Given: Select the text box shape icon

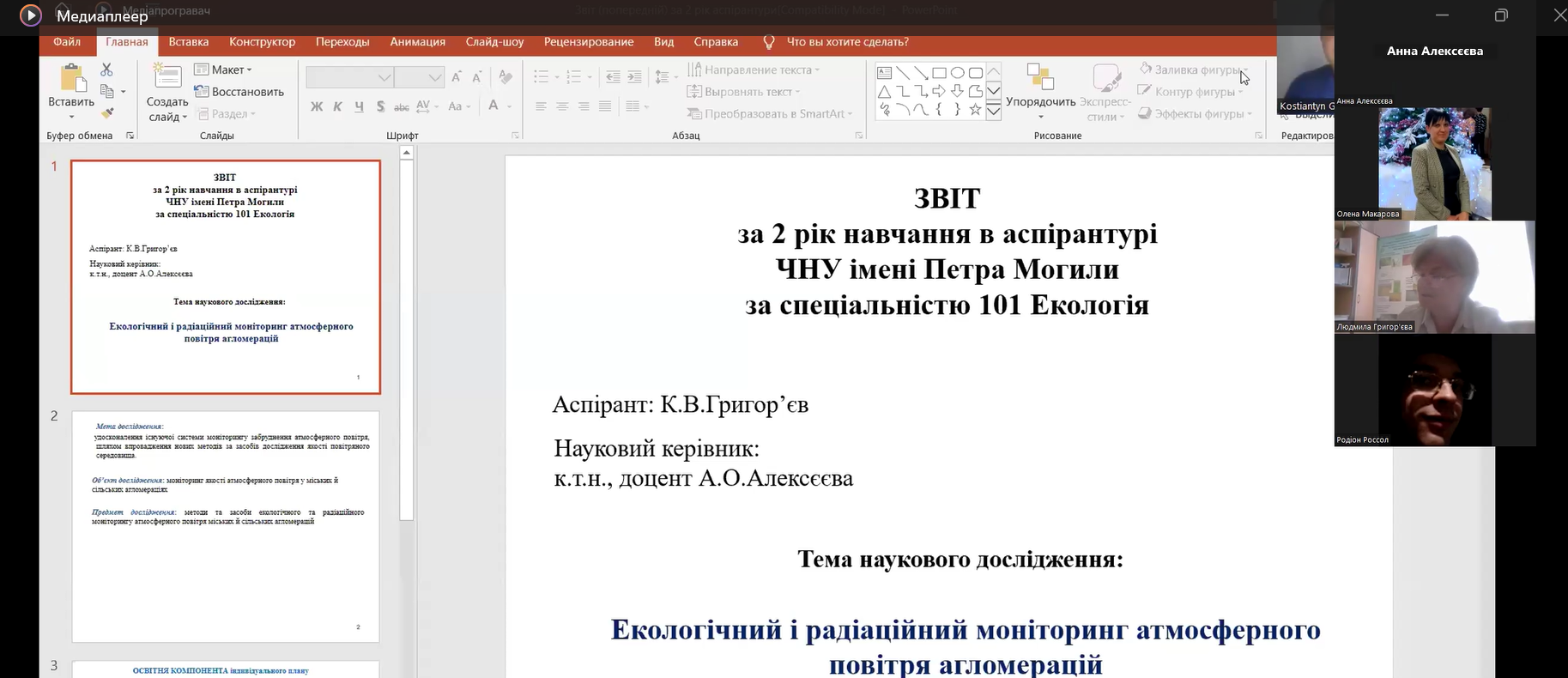Looking at the screenshot, I should (884, 73).
